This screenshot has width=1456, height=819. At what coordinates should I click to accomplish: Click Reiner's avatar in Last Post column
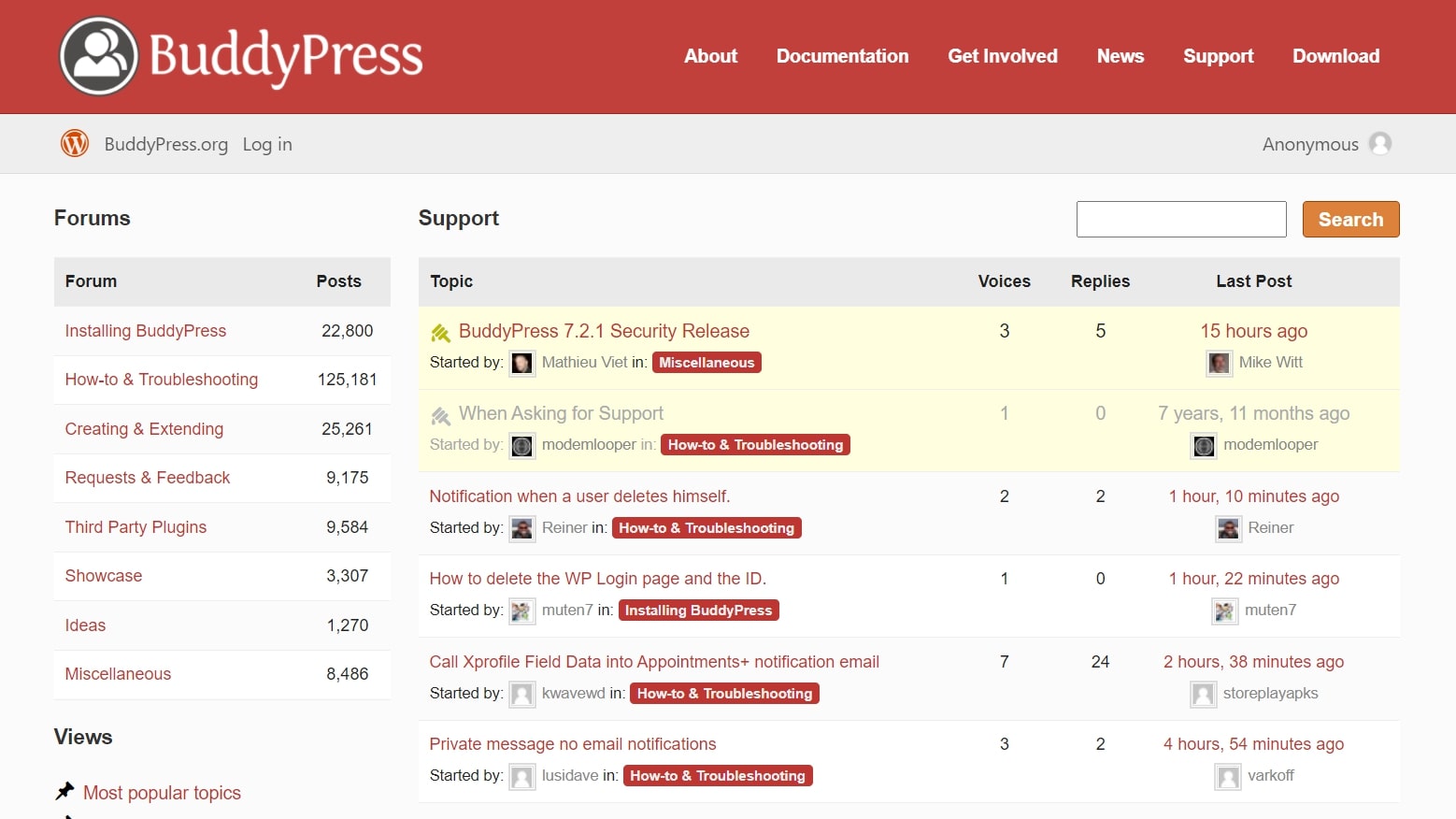(1229, 528)
